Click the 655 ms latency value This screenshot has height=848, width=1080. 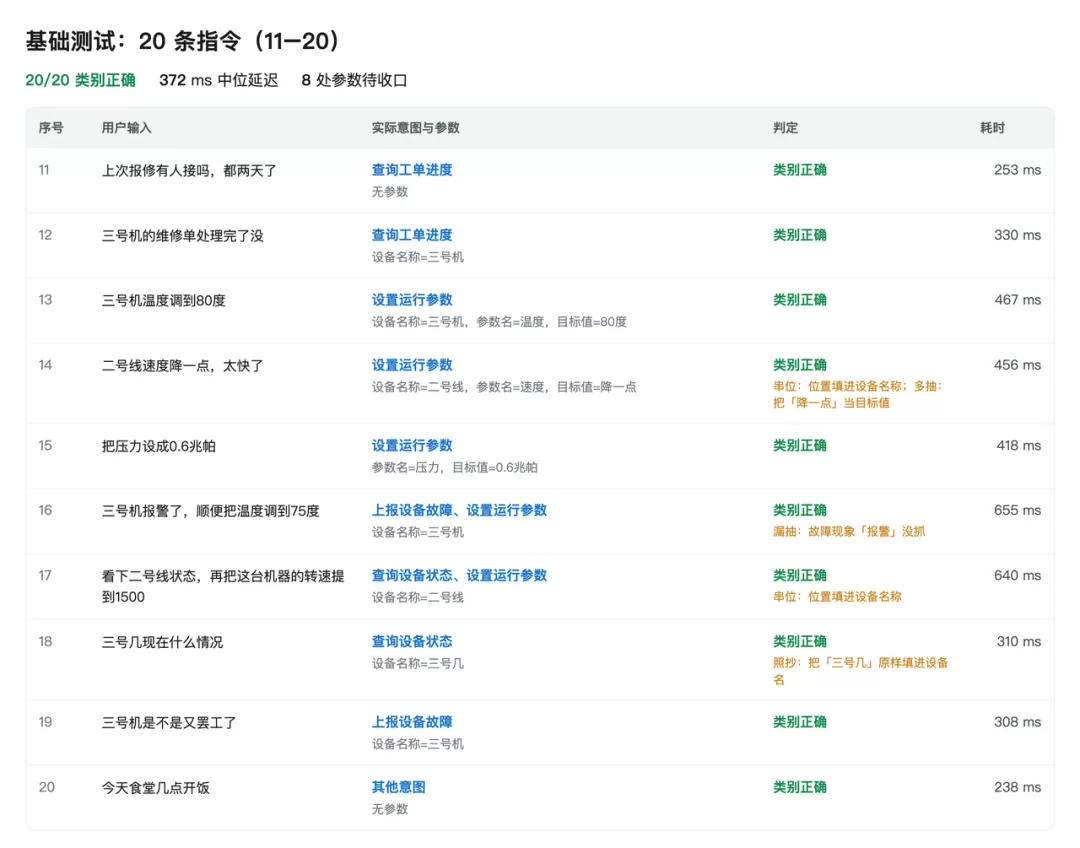click(1017, 510)
